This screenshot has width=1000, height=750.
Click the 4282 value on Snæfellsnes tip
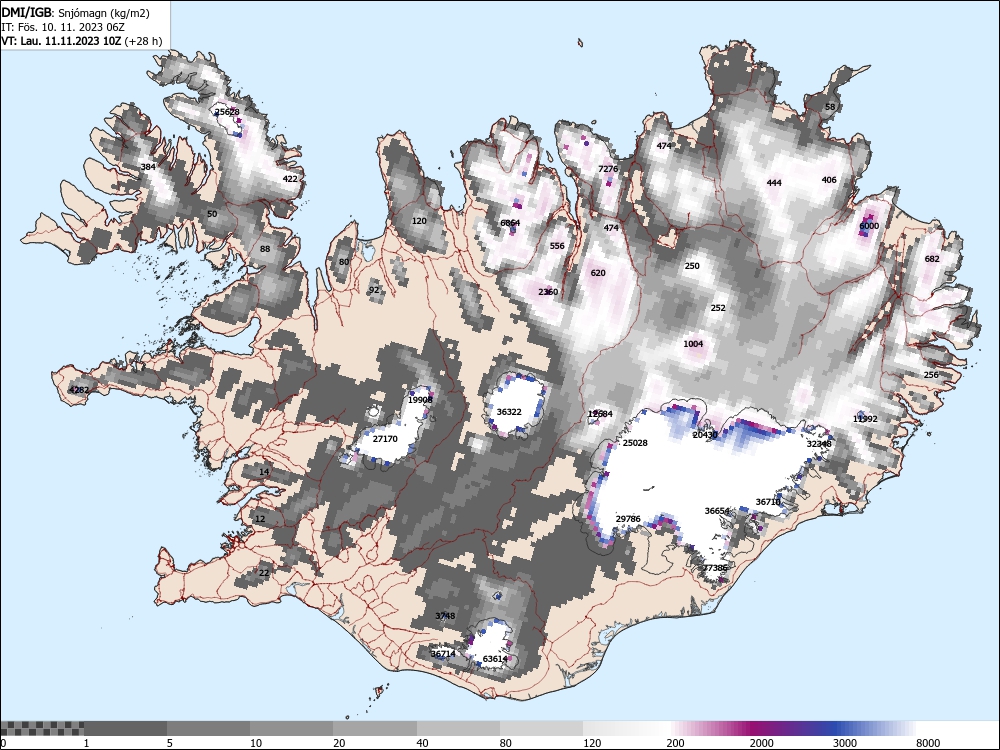pos(79,390)
